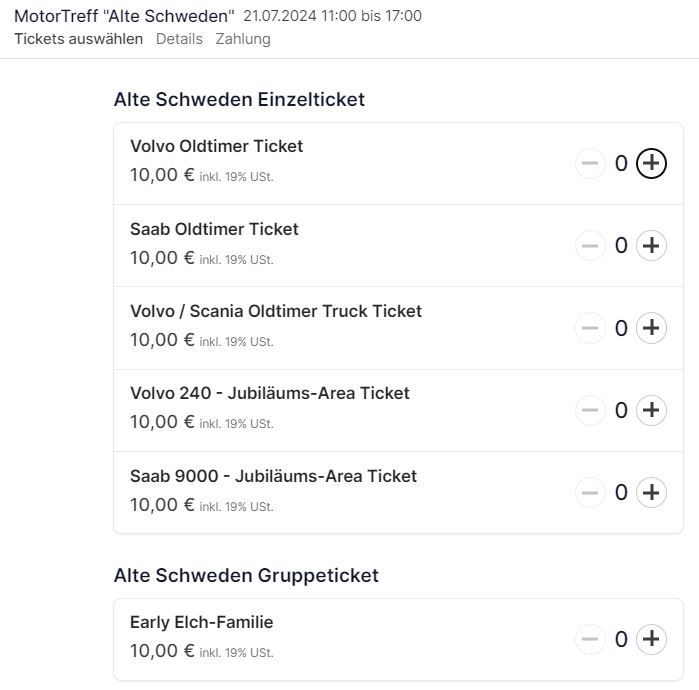This screenshot has height=690, width=699.
Task: Decrease Volvo Oldtimer Ticket quantity
Action: pyautogui.click(x=590, y=163)
